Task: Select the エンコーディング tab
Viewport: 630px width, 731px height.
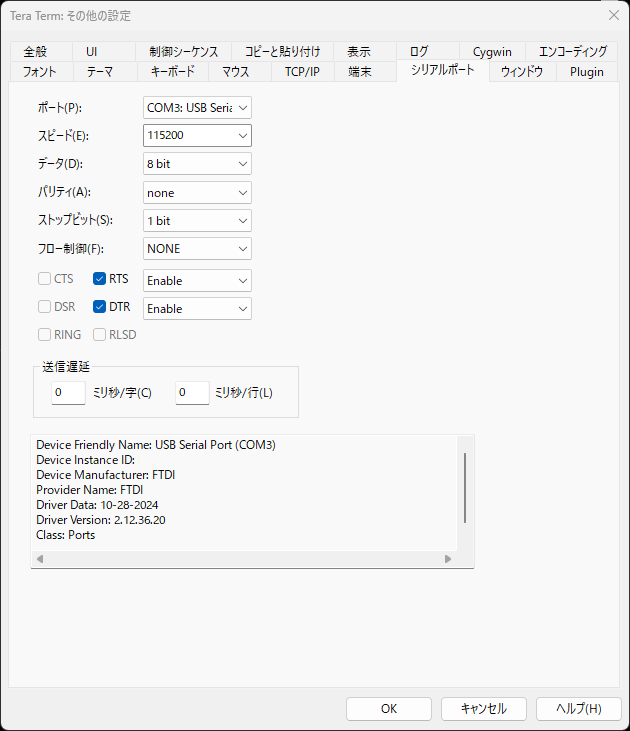Action: pyautogui.click(x=572, y=51)
